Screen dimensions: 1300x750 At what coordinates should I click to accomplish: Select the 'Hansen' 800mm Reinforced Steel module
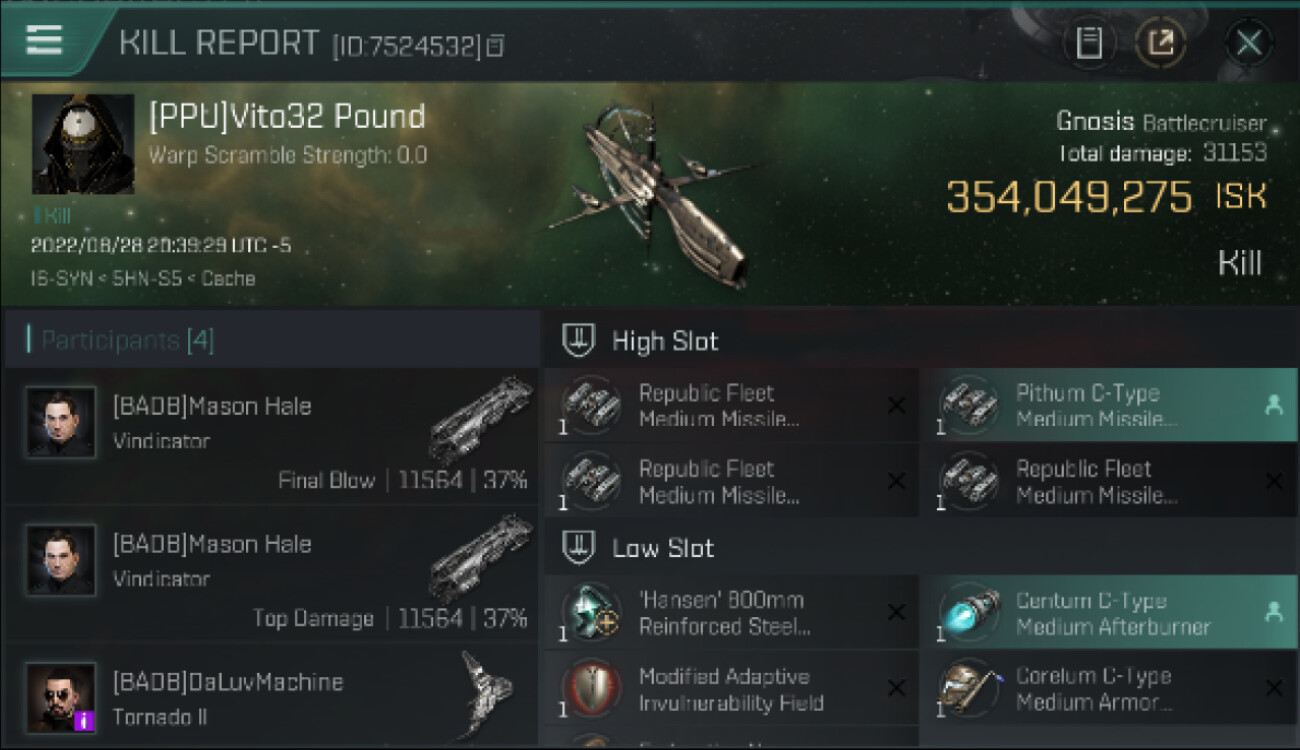pos(731,613)
